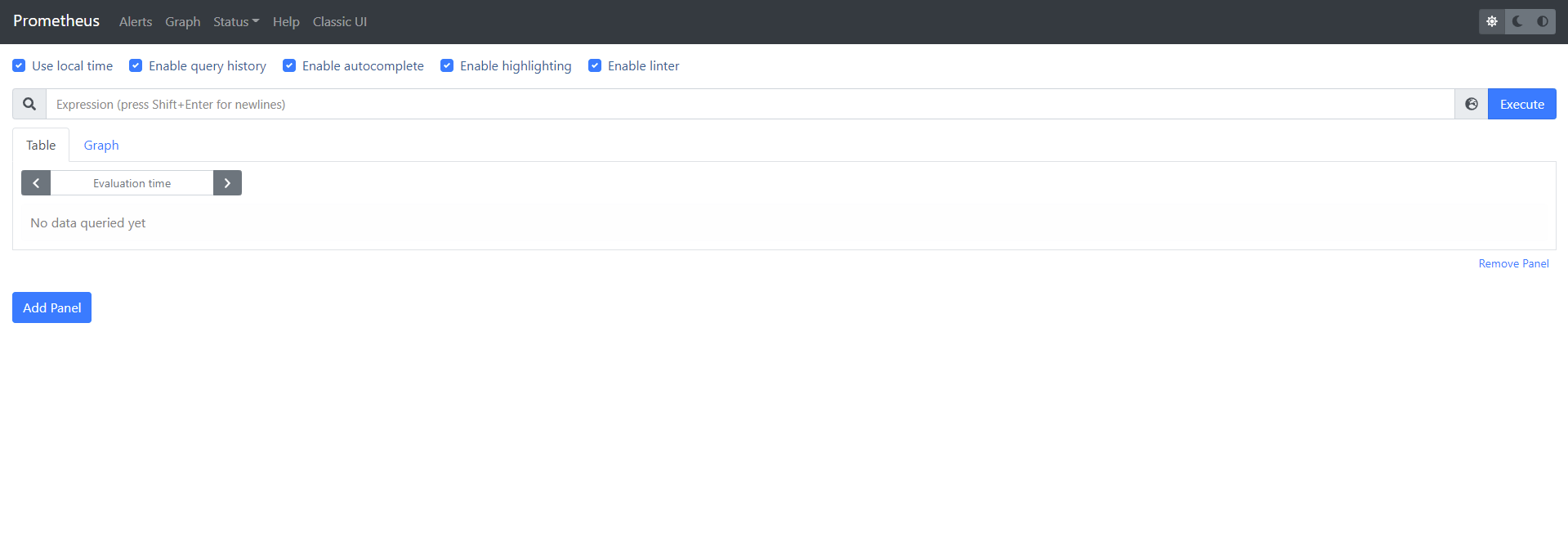Switch to the light theme sun icon
Image resolution: width=1568 pixels, height=543 pixels.
tap(1491, 21)
